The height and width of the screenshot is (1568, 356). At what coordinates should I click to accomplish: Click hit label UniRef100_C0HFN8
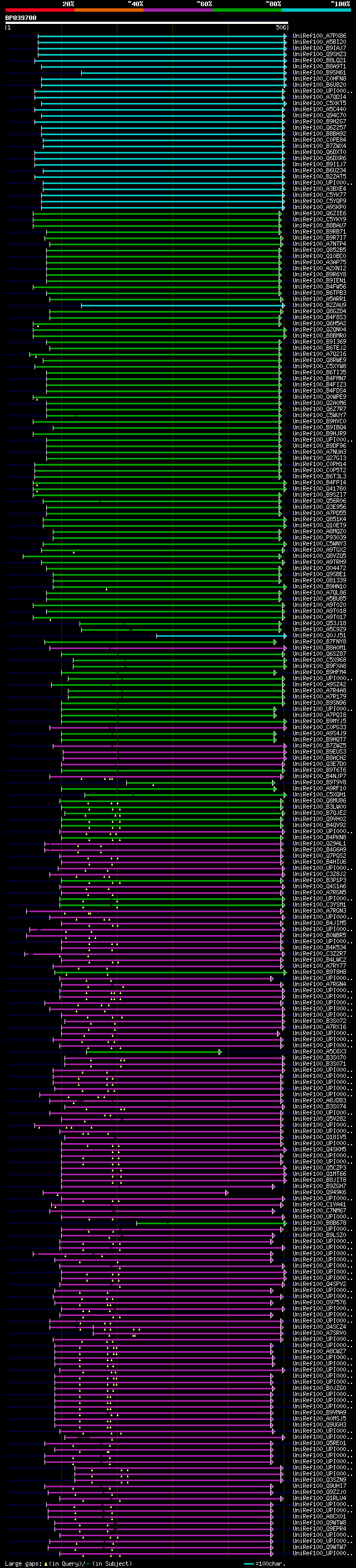click(x=319, y=78)
